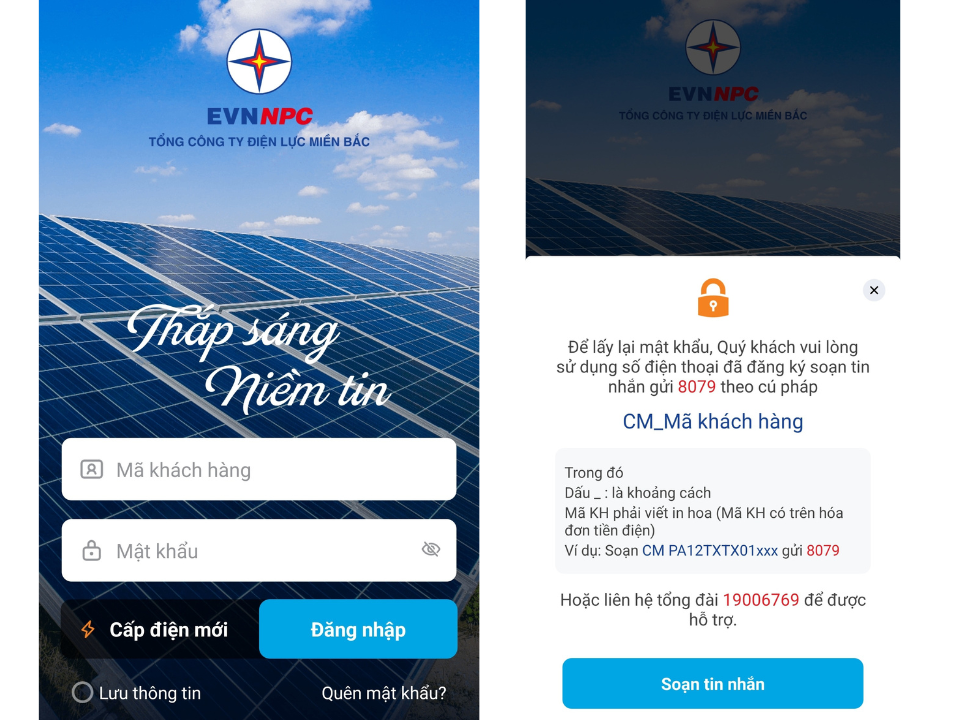Click the orange lock icon in dialog
The width and height of the screenshot is (960, 720).
(x=713, y=298)
